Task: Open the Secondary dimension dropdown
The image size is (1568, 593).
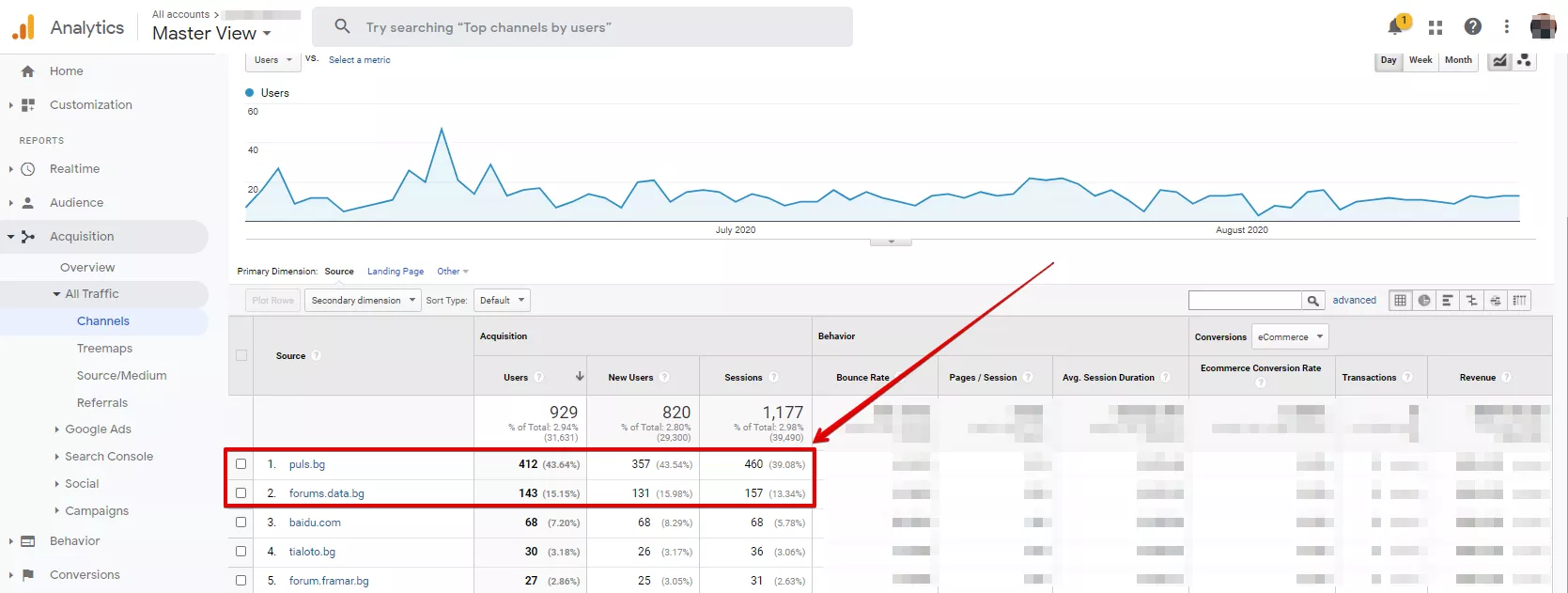Action: coord(363,300)
